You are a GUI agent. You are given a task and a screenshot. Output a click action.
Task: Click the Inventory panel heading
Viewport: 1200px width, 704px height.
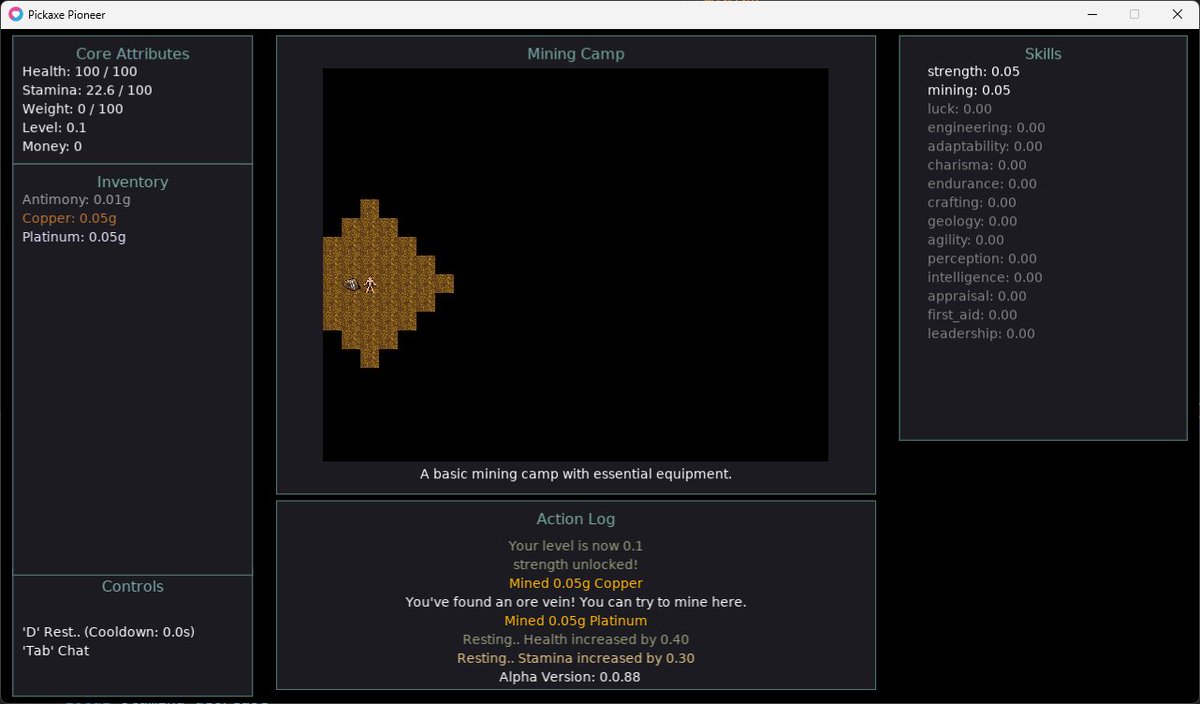133,182
